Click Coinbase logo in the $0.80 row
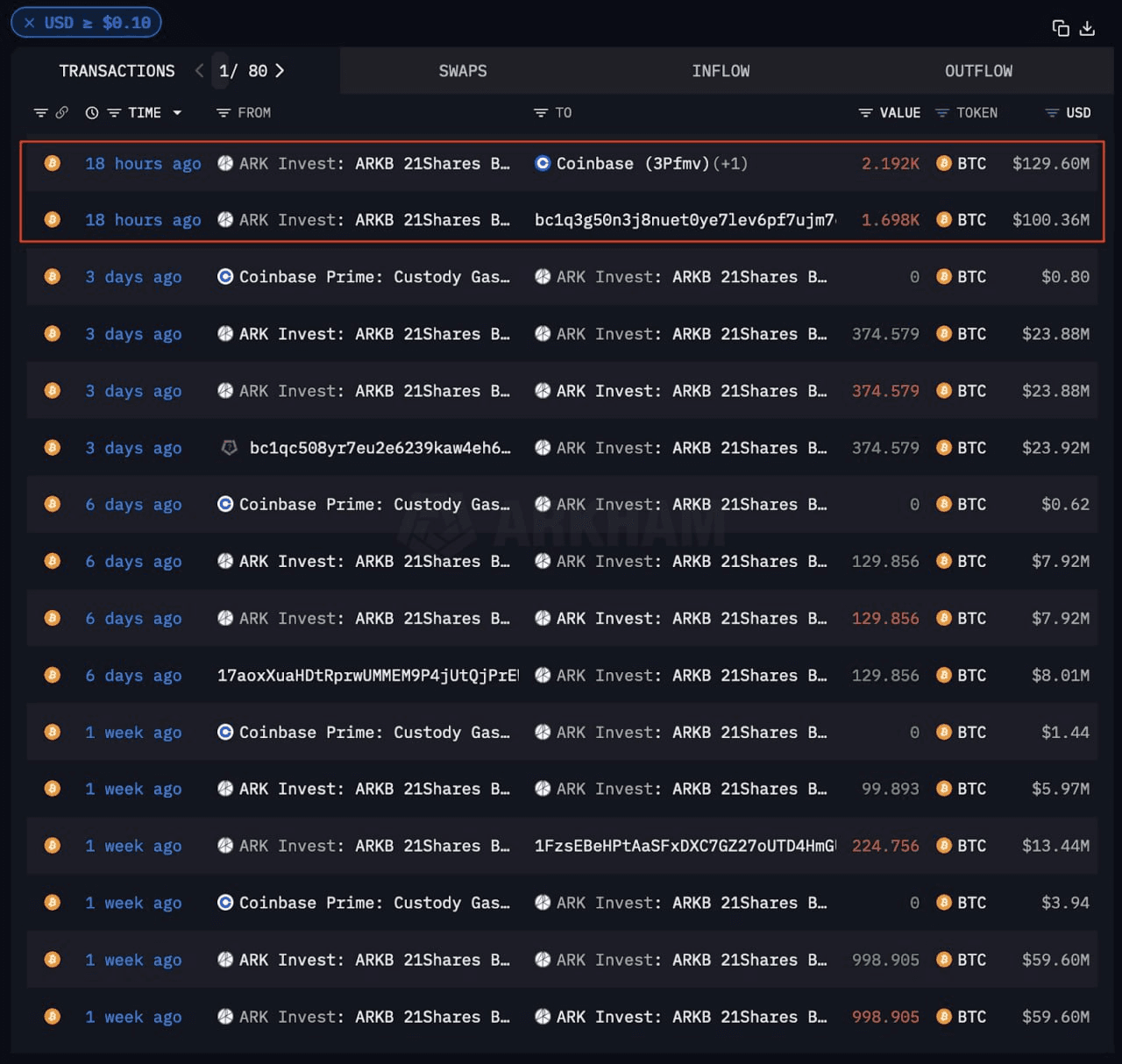The width and height of the screenshot is (1122, 1064). (225, 276)
